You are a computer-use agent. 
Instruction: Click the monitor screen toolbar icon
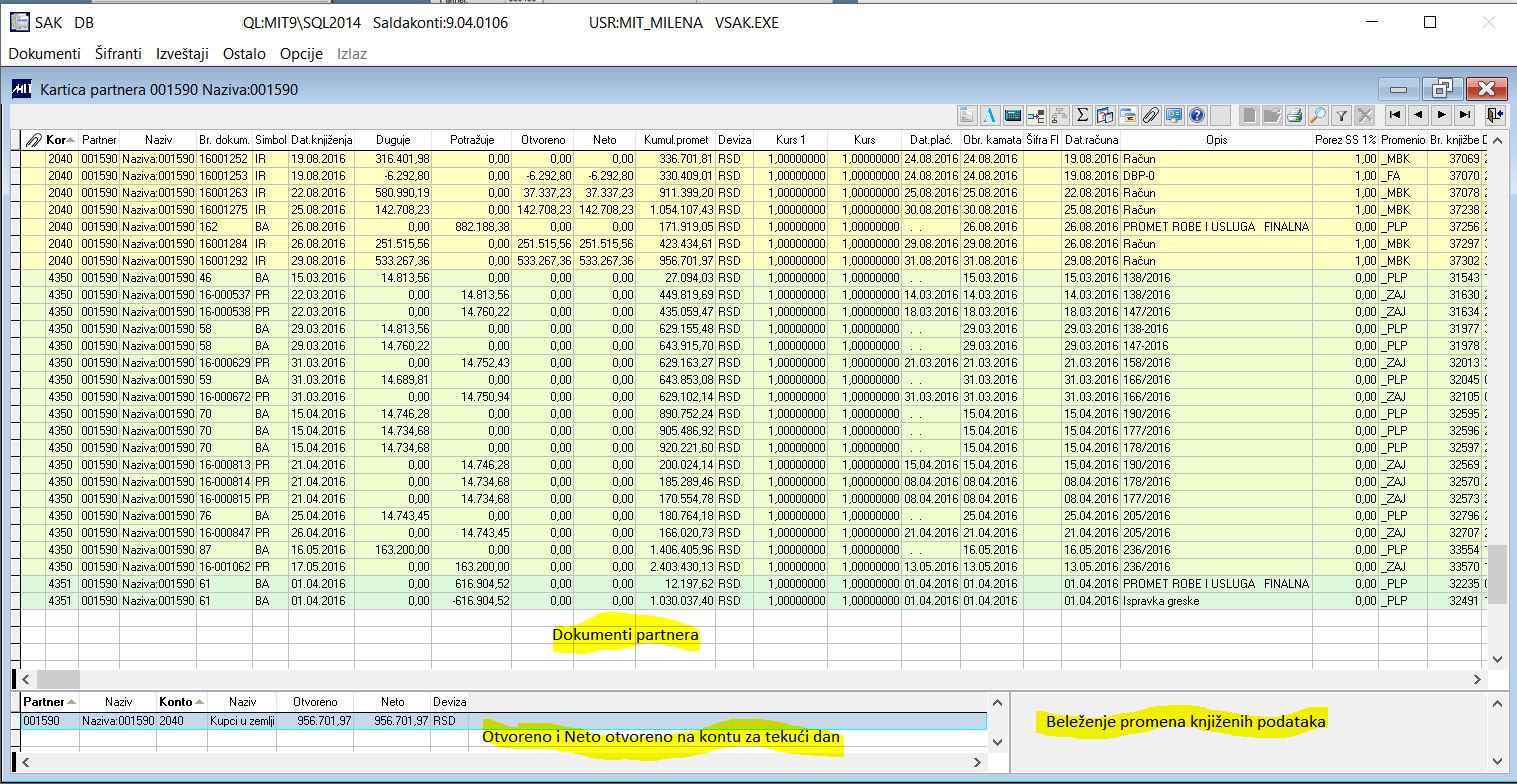1174,115
